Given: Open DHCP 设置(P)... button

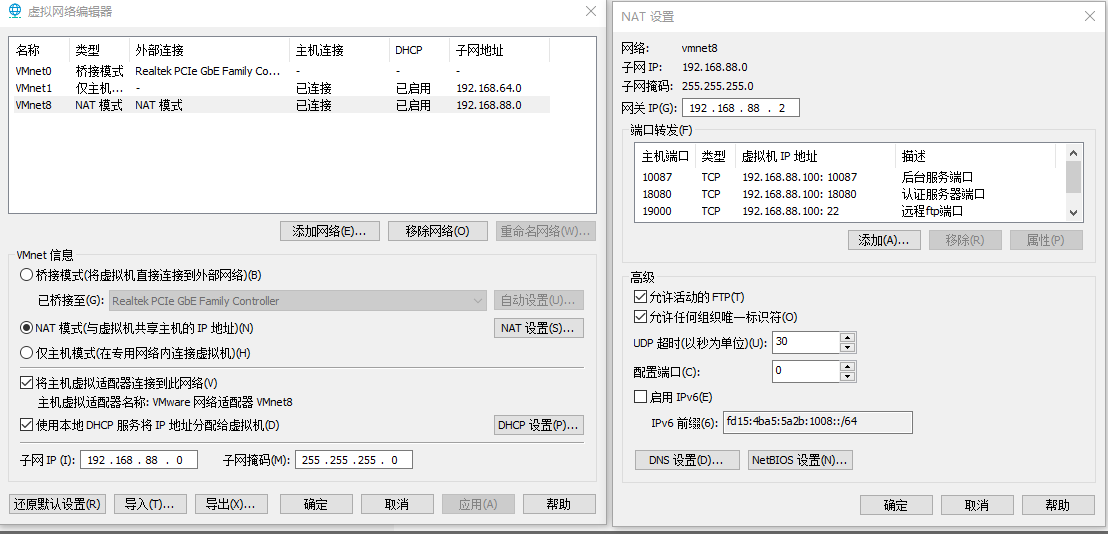Looking at the screenshot, I should click(538, 425).
